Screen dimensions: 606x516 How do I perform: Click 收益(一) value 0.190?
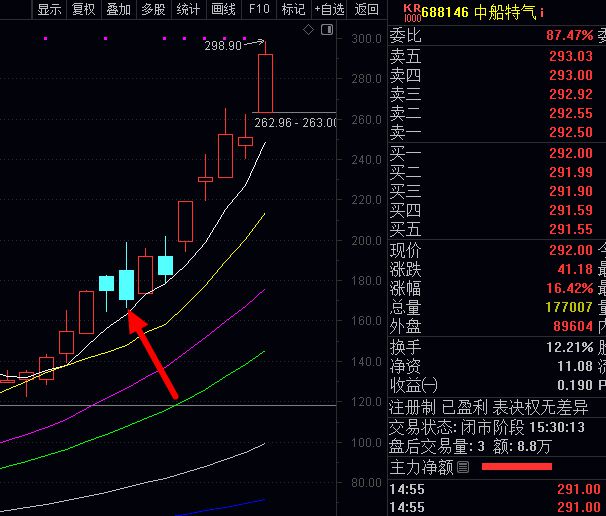pyautogui.click(x=575, y=385)
